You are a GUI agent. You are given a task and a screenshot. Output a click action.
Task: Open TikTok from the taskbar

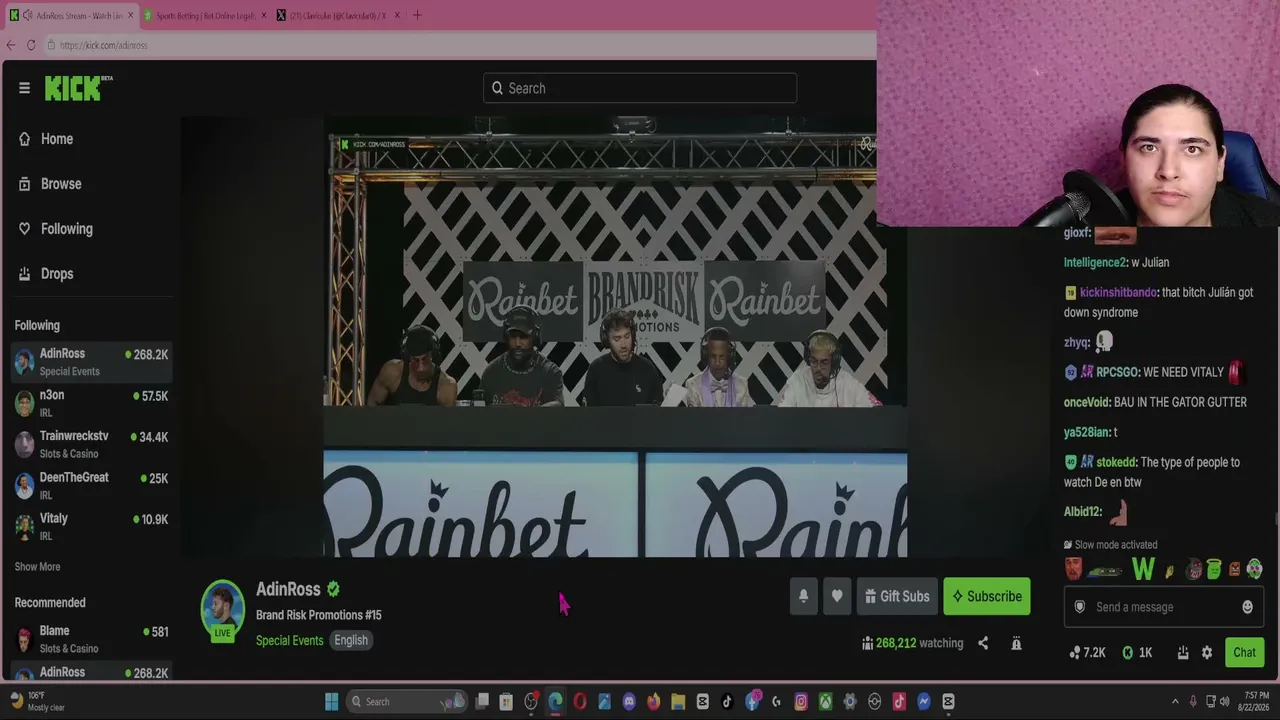point(727,701)
